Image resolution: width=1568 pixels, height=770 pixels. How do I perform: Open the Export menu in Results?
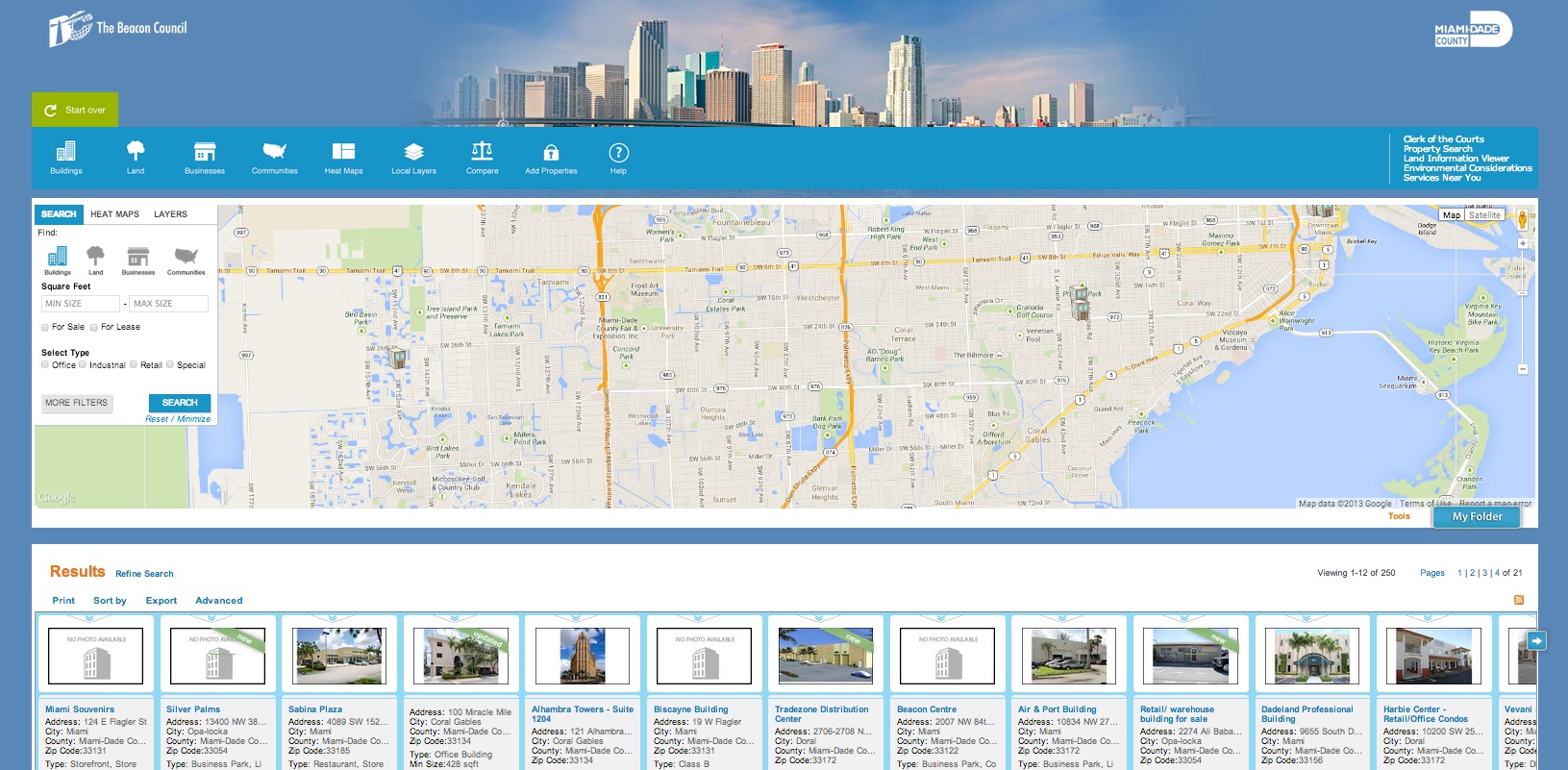coord(162,601)
